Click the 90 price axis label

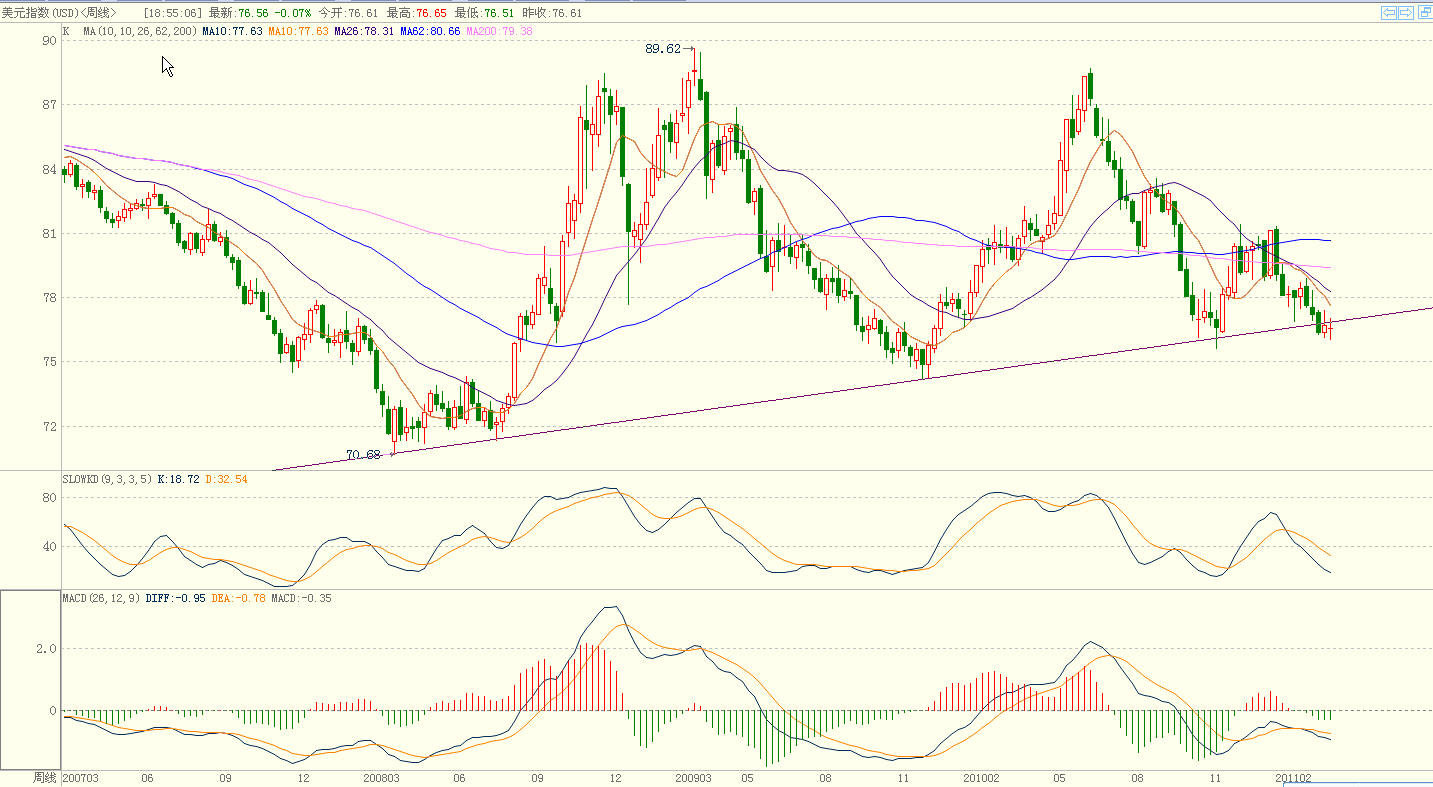click(x=49, y=41)
